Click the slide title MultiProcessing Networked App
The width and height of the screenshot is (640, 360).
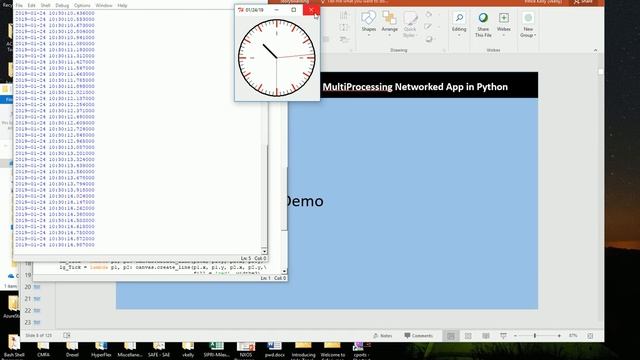(x=415, y=87)
